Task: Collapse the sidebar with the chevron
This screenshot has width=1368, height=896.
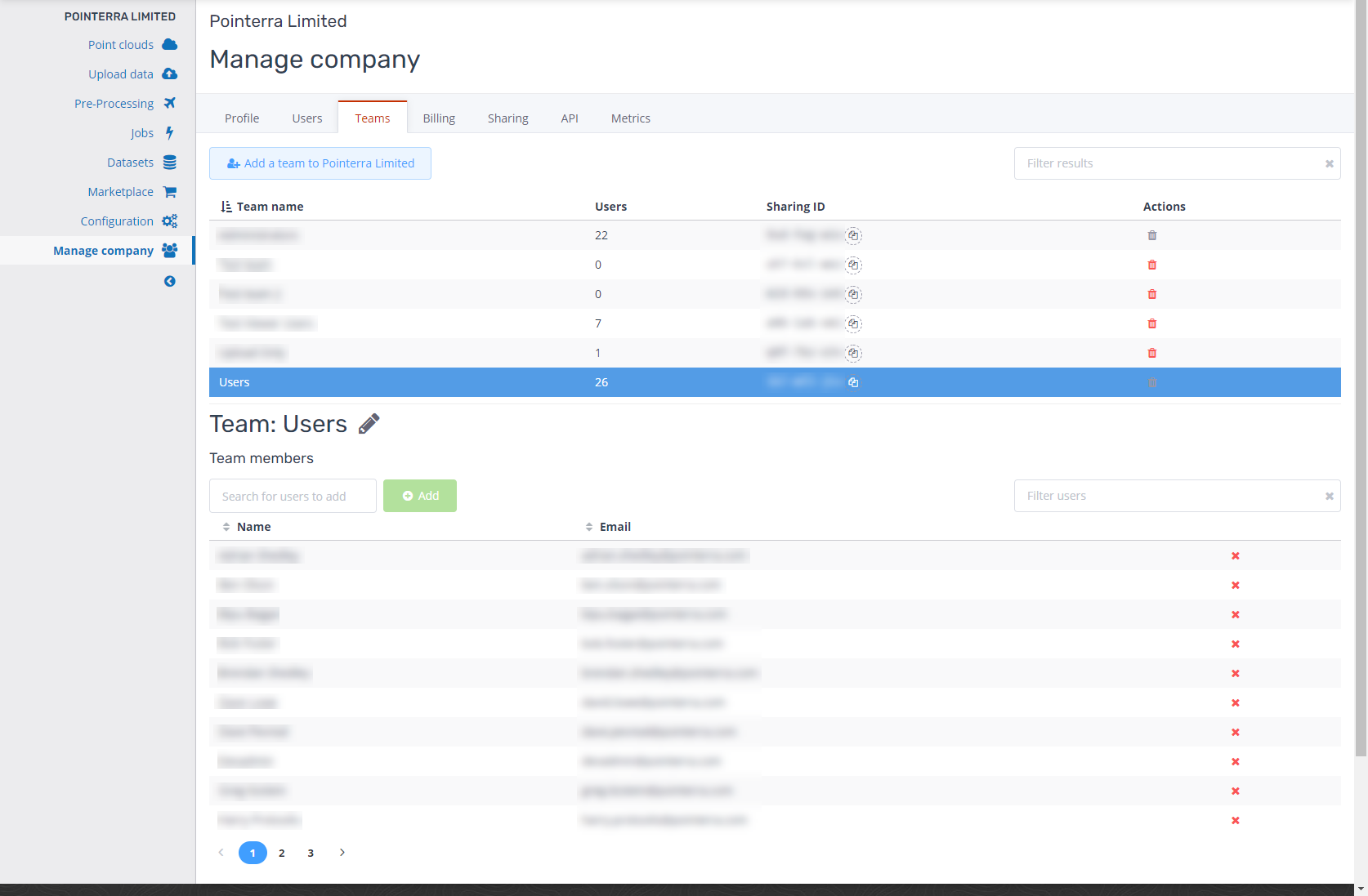Action: click(x=169, y=280)
